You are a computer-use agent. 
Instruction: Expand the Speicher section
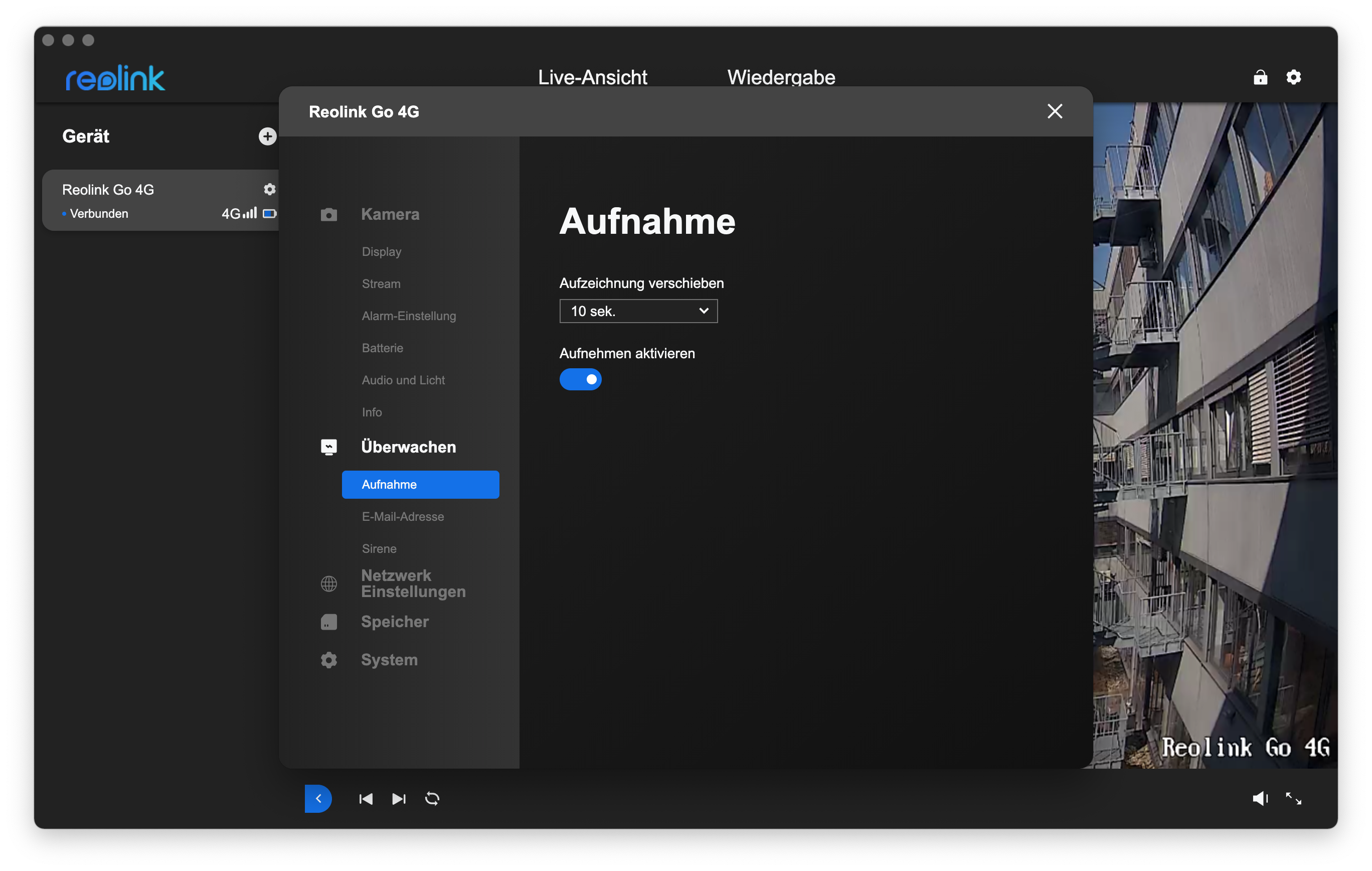click(x=395, y=621)
